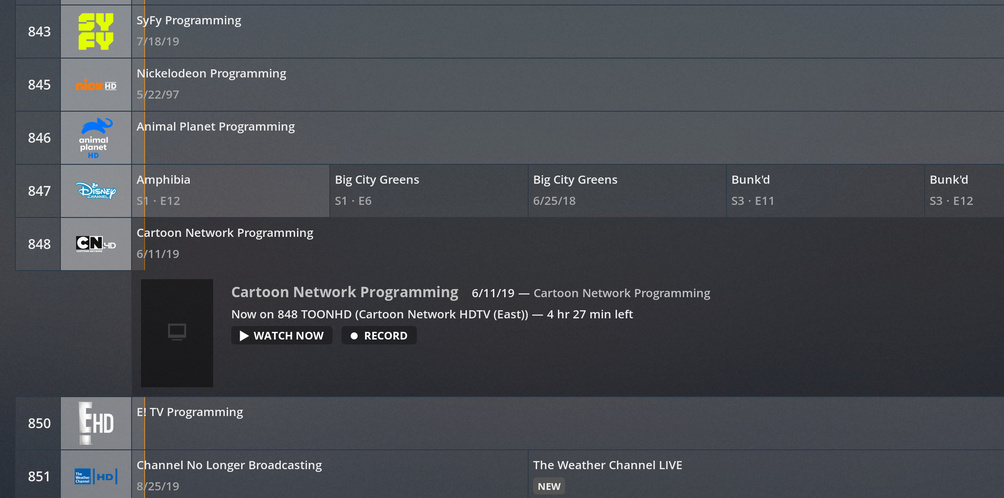The width and height of the screenshot is (1004, 498).
Task: Click the SyFy channel logo
Action: (96, 32)
